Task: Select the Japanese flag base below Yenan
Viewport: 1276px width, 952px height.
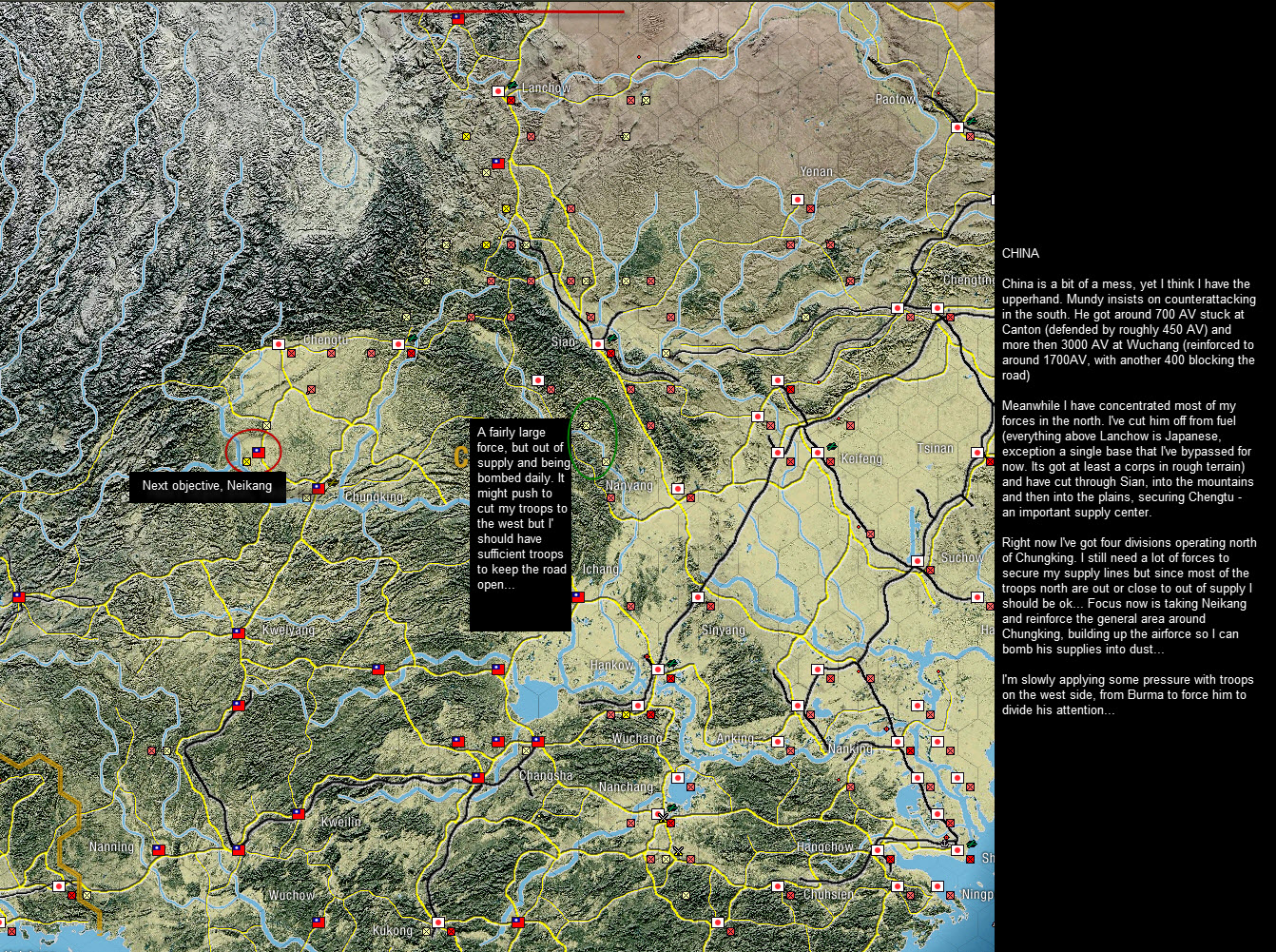Action: click(798, 200)
